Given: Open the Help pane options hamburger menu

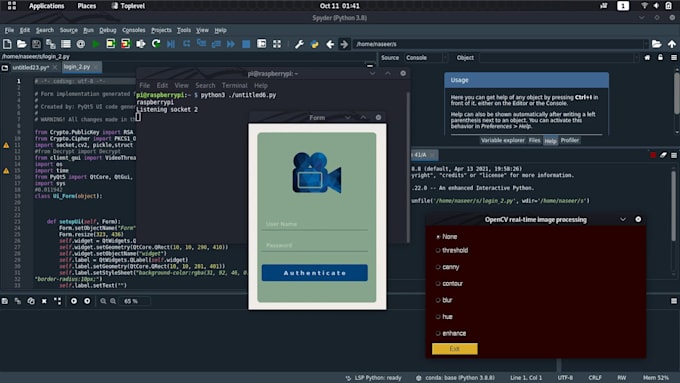Looking at the screenshot, I should pyautogui.click(x=674, y=57).
